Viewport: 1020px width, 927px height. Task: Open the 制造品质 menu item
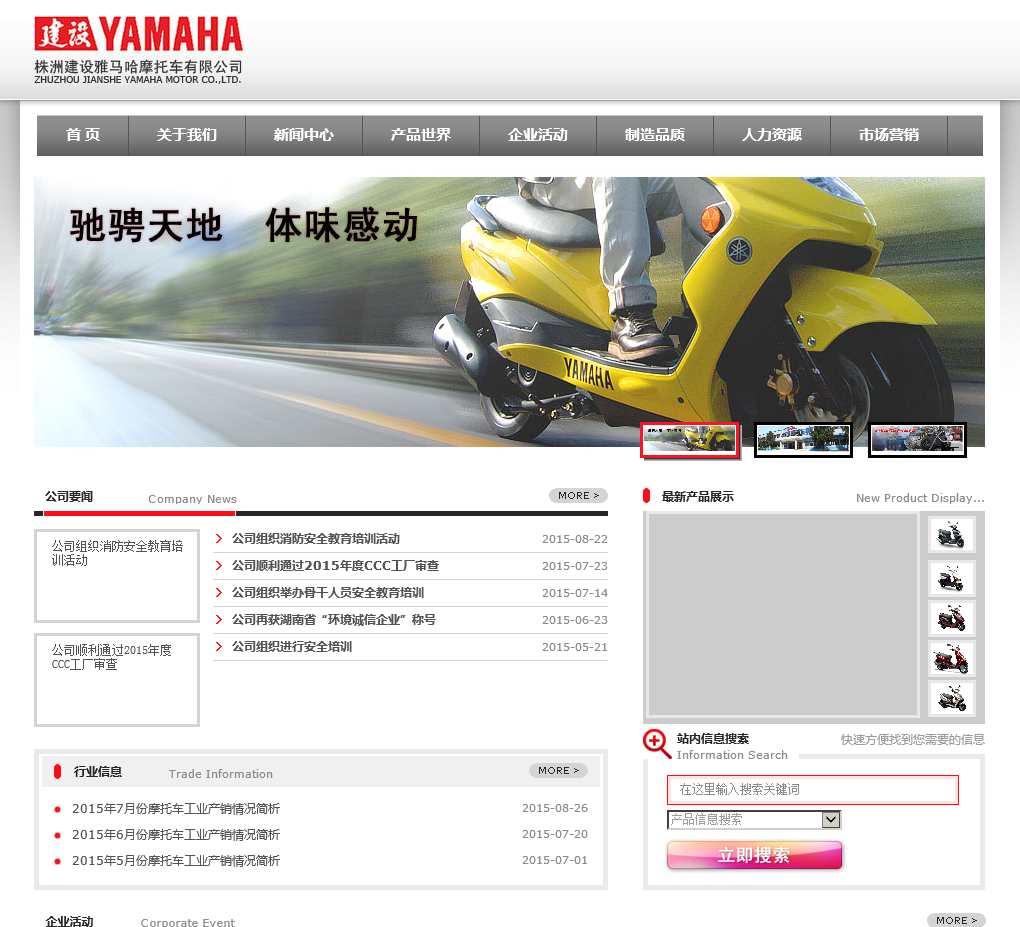(655, 135)
